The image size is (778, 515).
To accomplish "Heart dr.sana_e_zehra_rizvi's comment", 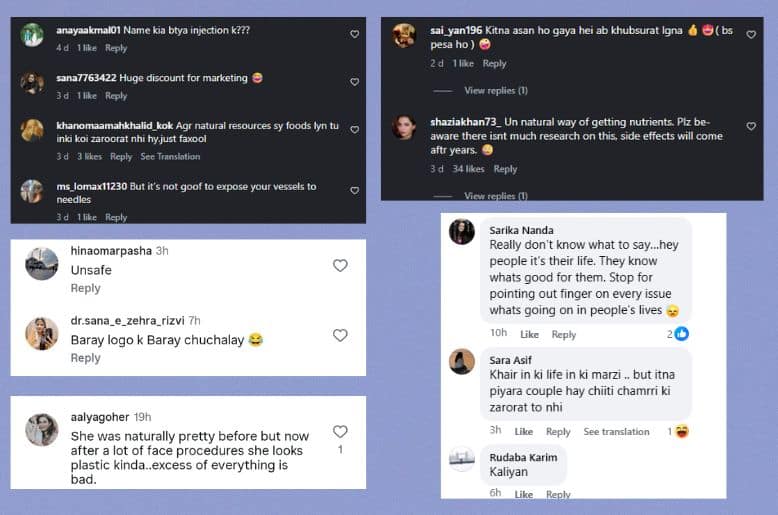I will click(340, 335).
